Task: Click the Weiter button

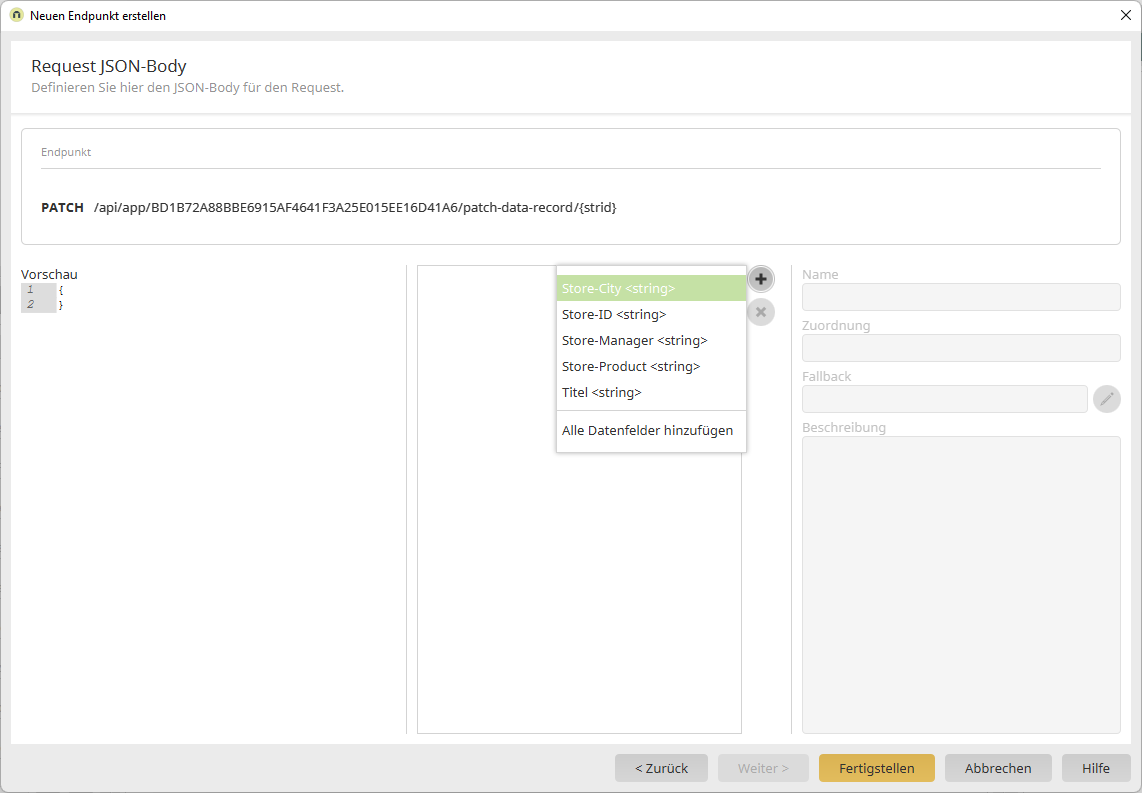Action: (x=763, y=768)
